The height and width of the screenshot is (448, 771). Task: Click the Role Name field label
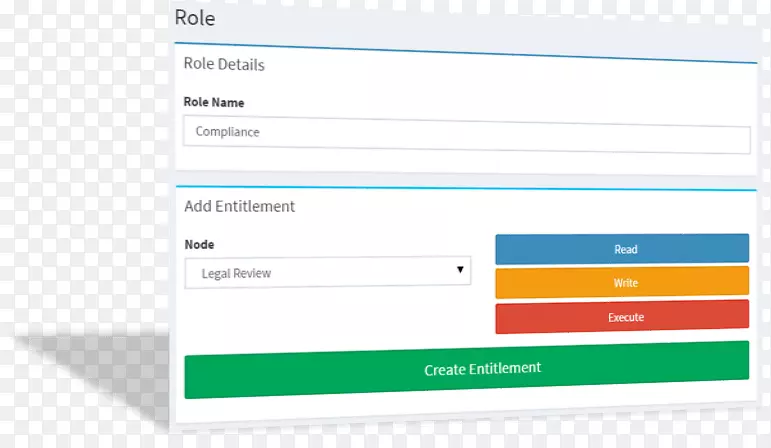(214, 102)
